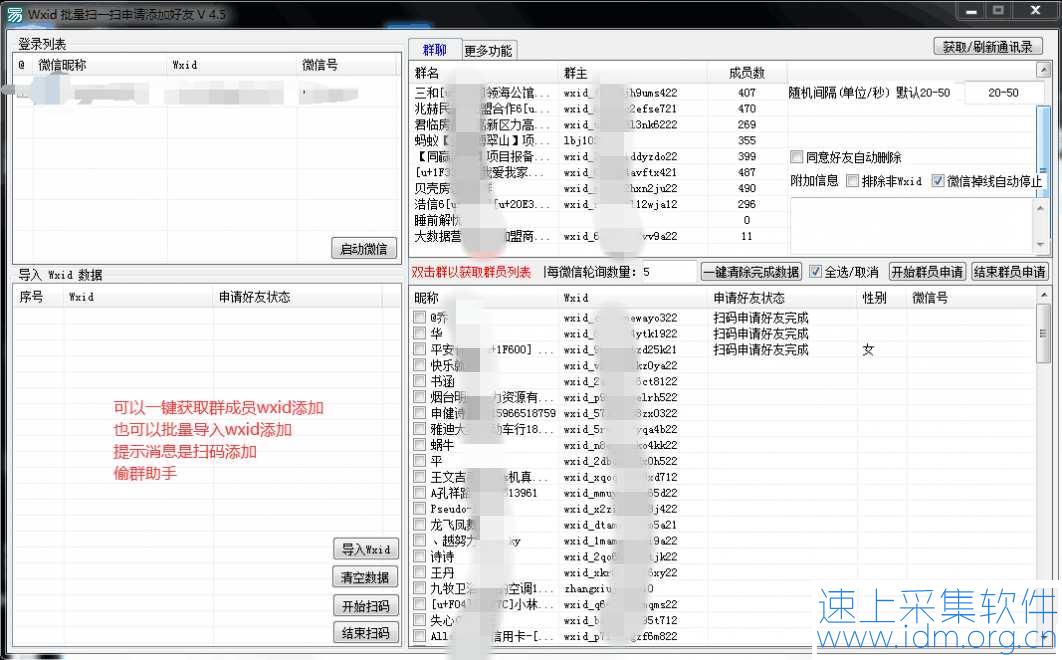Toggle 全选/取消 checkbox

pos(815,272)
